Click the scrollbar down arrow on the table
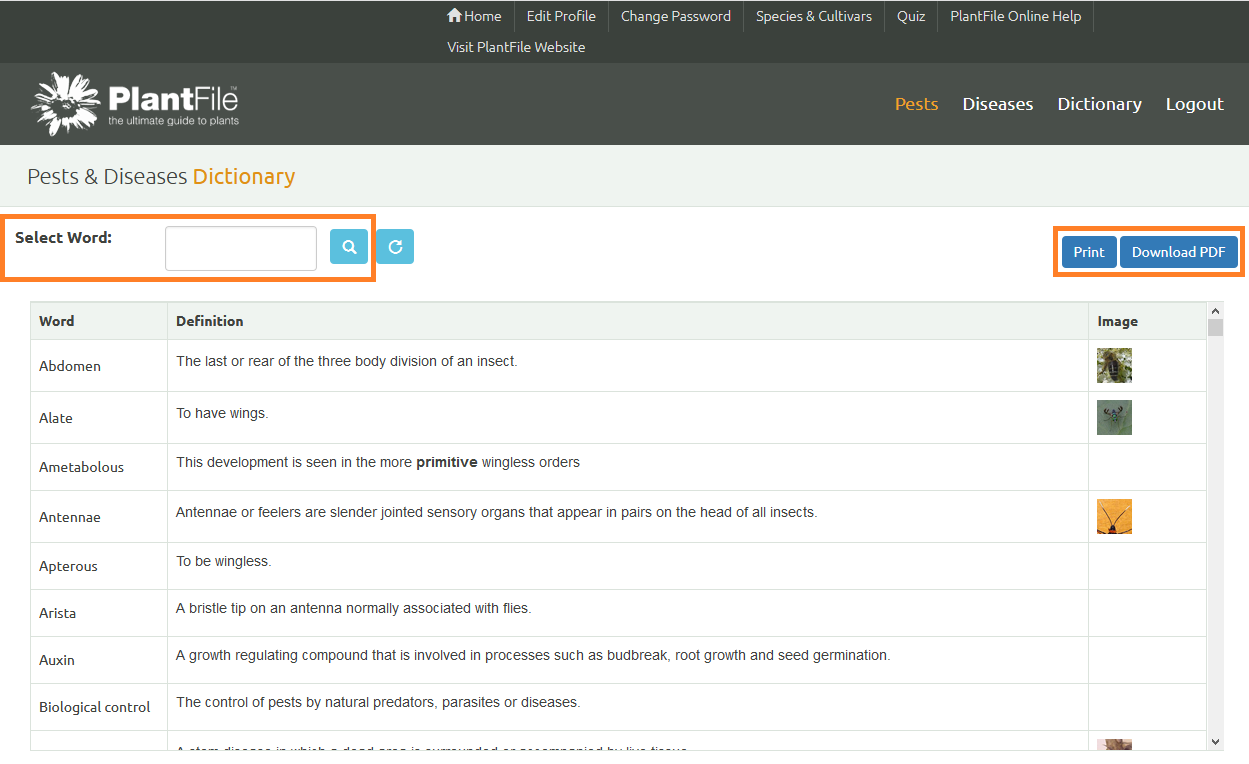 (x=1215, y=741)
